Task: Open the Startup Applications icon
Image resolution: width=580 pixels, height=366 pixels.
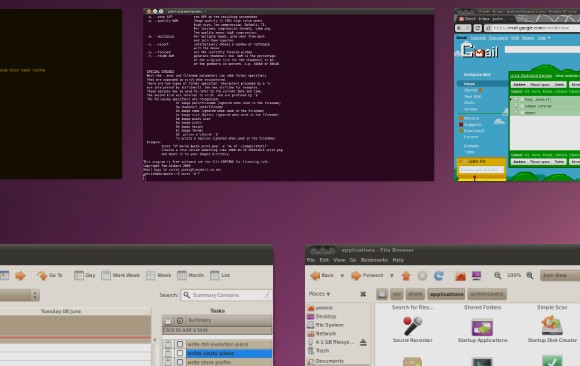Action: (x=482, y=329)
